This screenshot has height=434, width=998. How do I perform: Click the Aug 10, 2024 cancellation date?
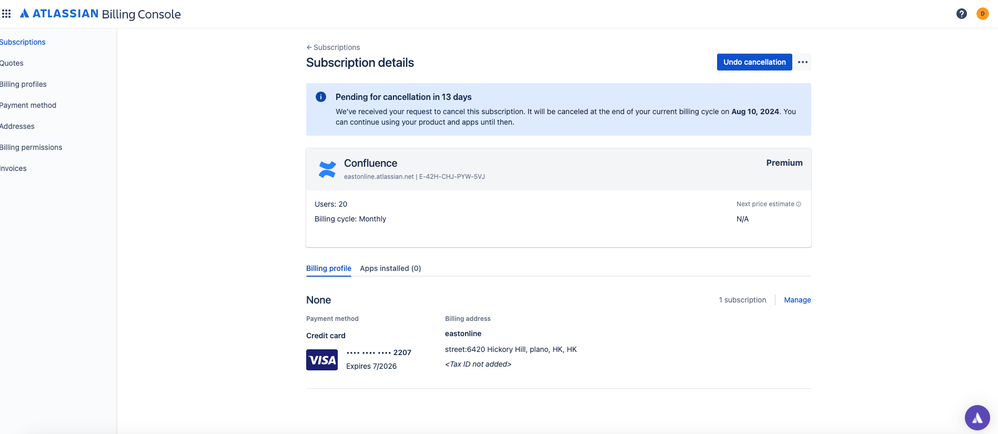755,111
